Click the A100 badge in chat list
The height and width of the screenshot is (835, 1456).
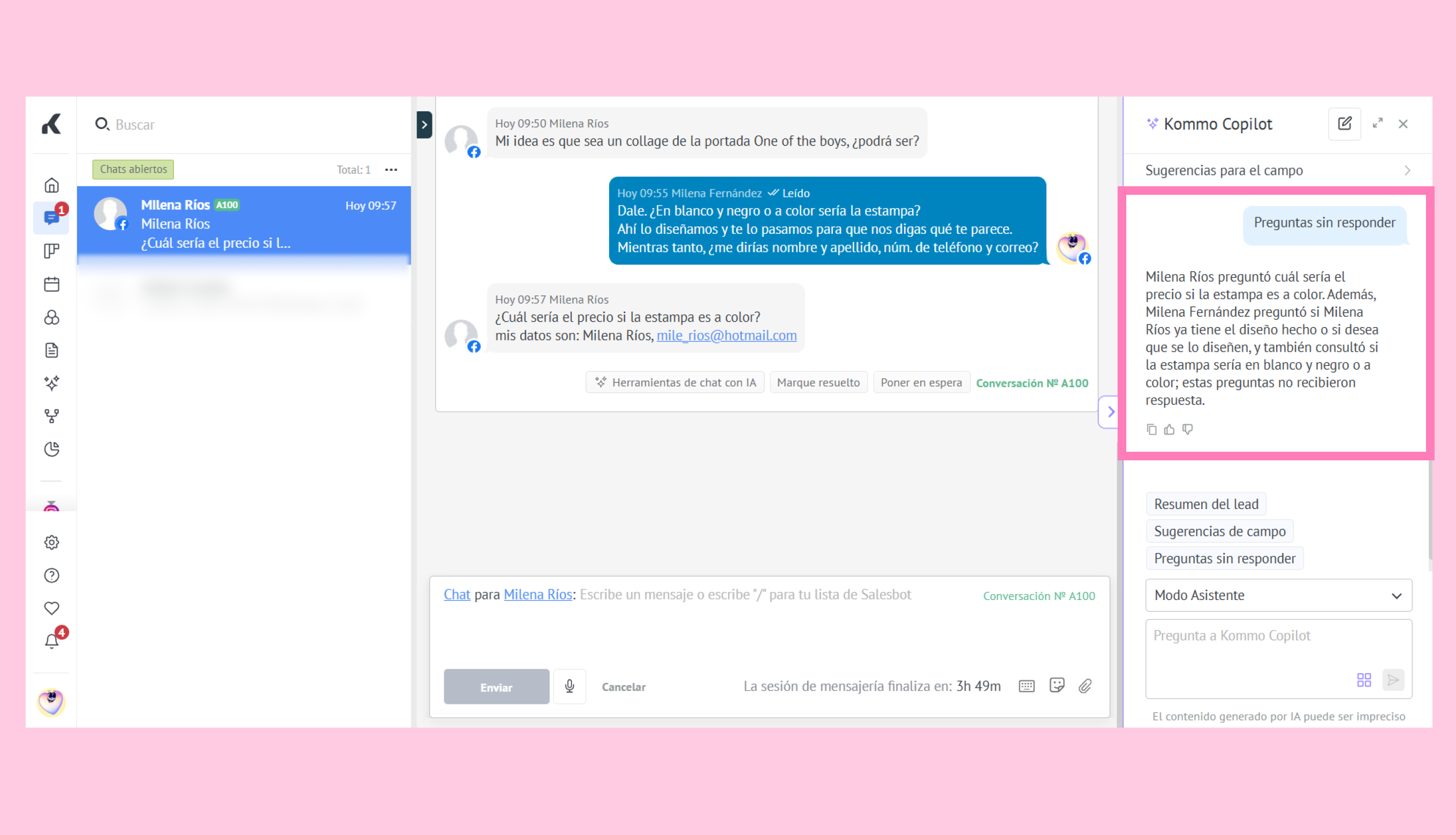227,204
